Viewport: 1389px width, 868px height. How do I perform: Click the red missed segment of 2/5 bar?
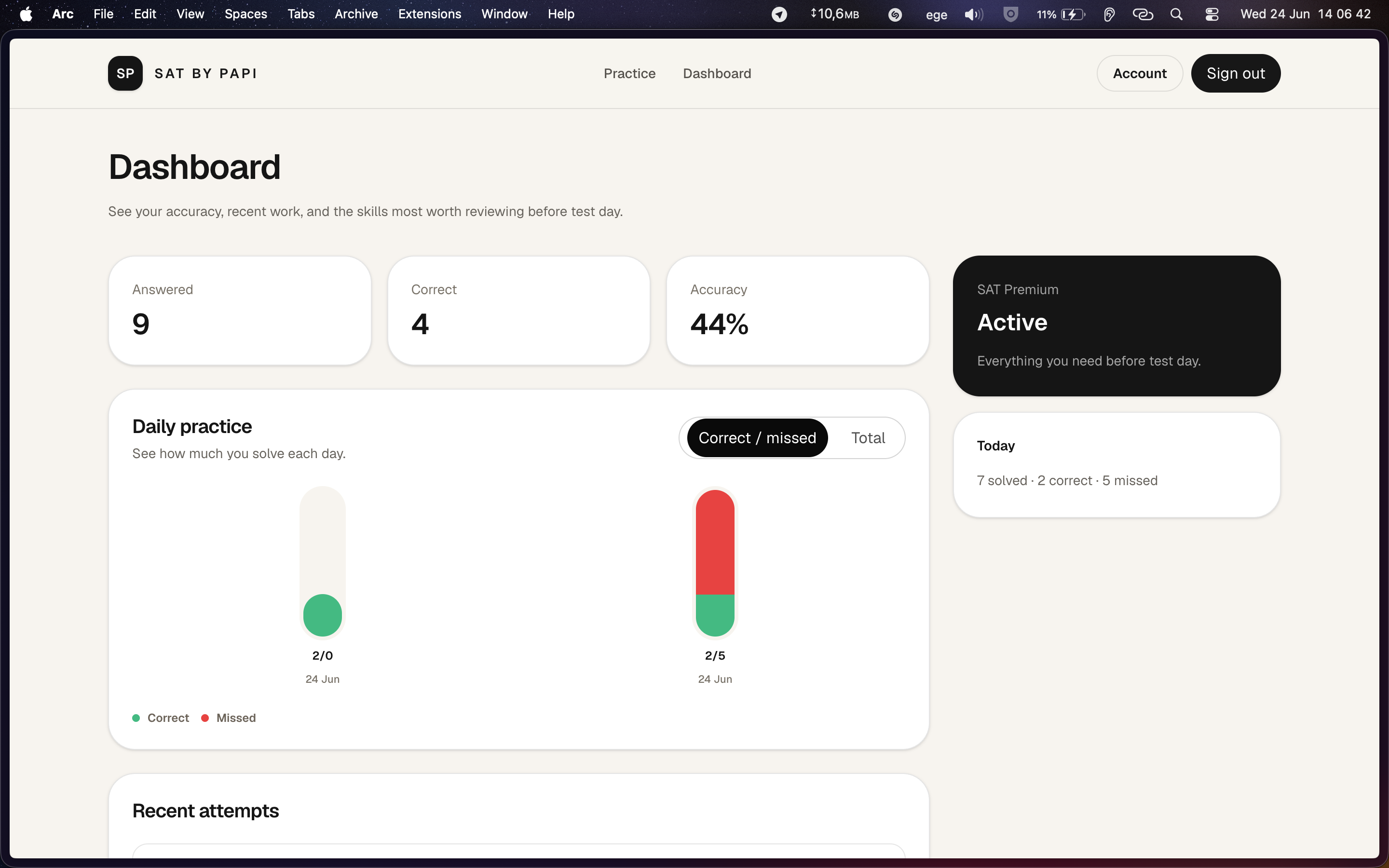pyautogui.click(x=715, y=542)
